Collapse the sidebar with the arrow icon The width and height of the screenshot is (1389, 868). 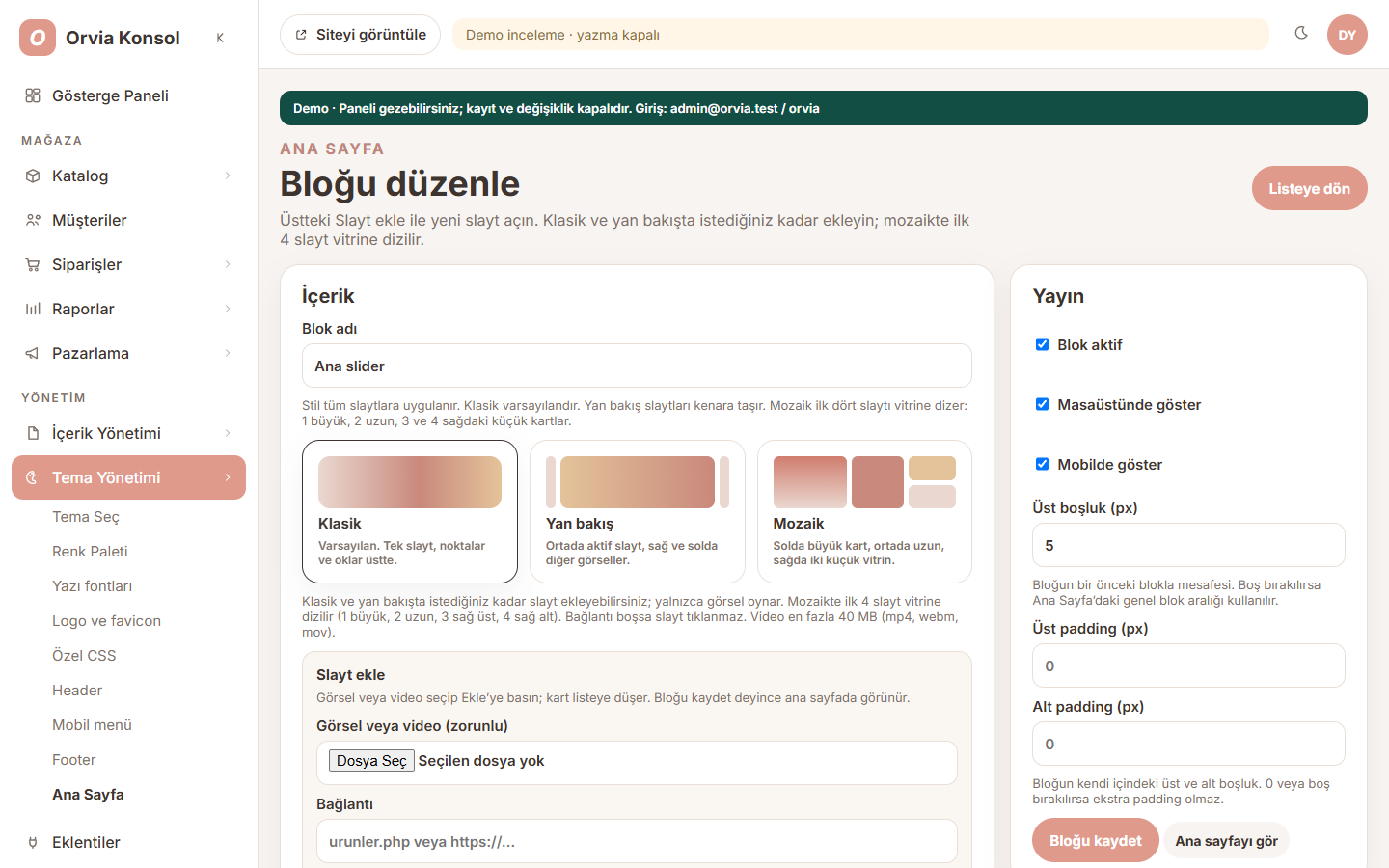(x=220, y=38)
